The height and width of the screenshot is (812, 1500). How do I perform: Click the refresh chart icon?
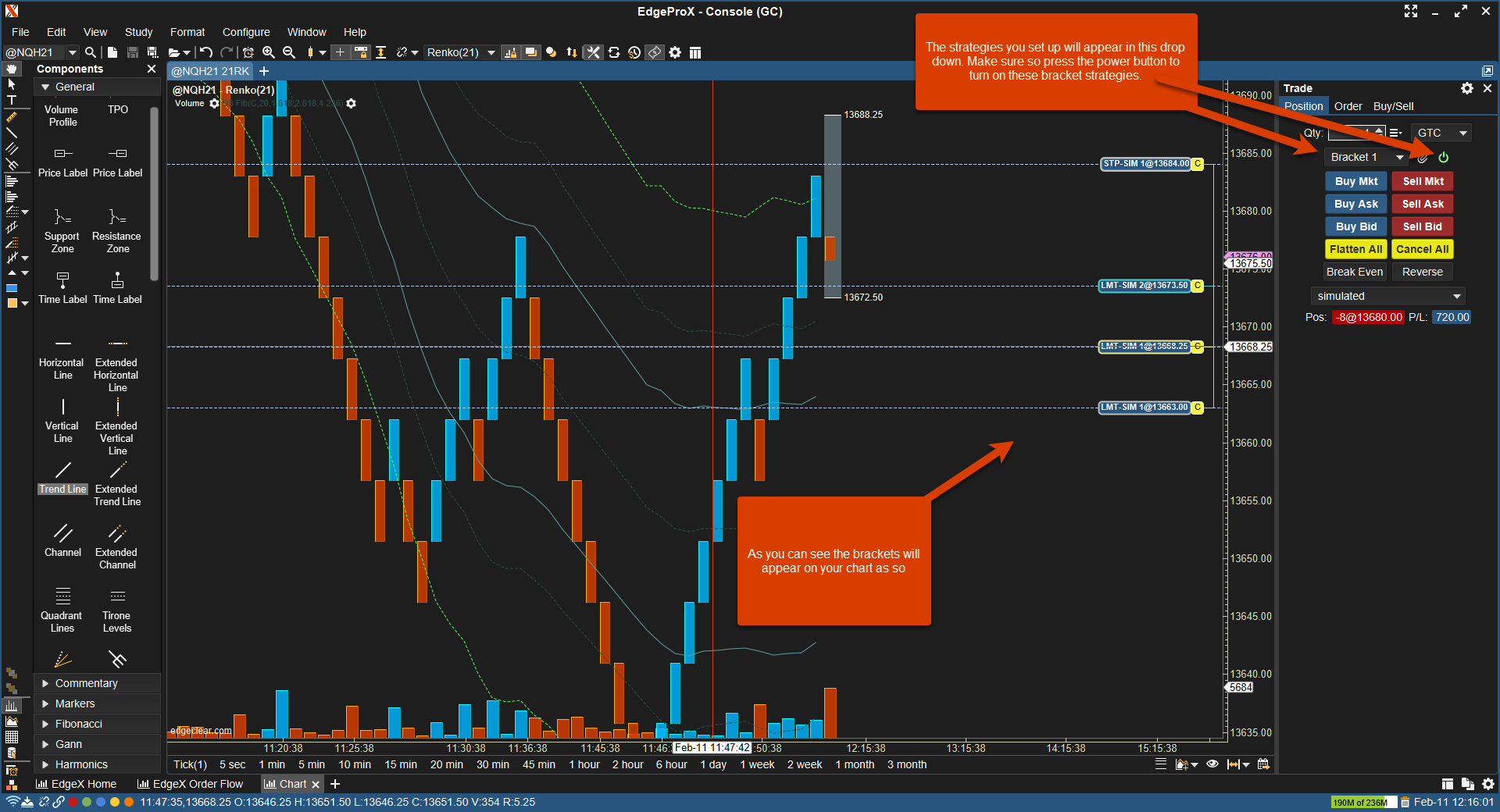point(614,52)
